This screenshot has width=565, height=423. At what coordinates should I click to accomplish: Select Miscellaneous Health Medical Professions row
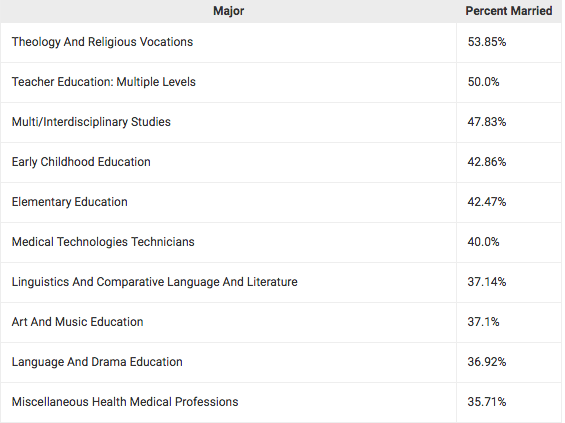pyautogui.click(x=281, y=402)
